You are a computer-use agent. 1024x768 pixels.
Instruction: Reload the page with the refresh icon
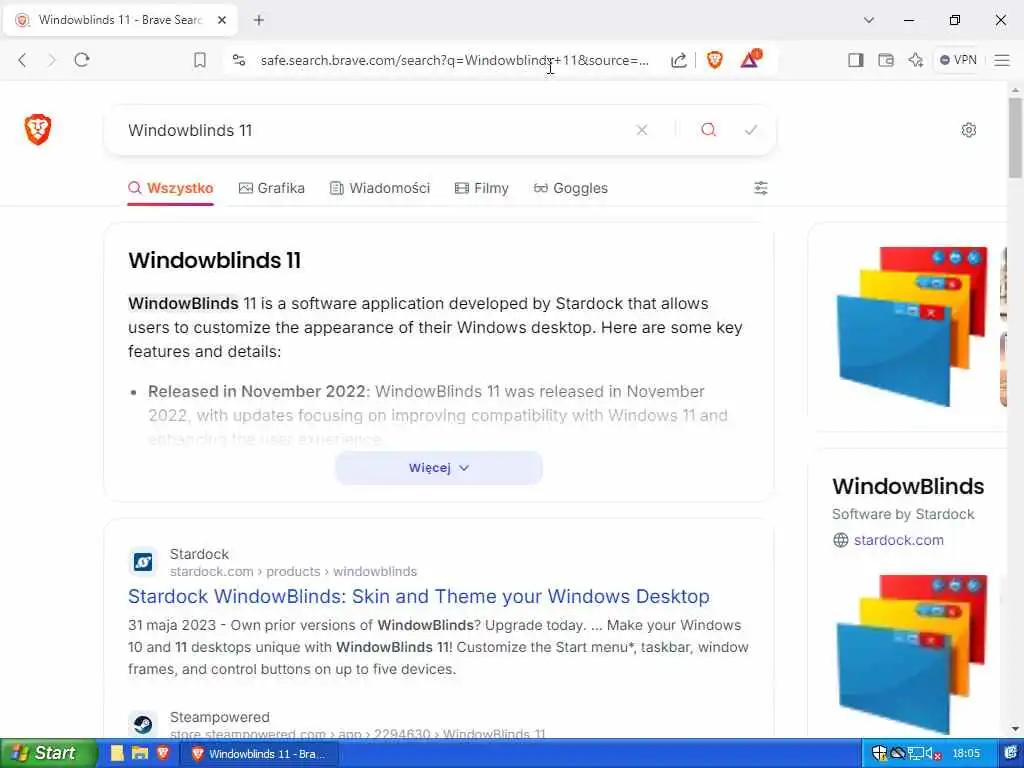pos(82,60)
